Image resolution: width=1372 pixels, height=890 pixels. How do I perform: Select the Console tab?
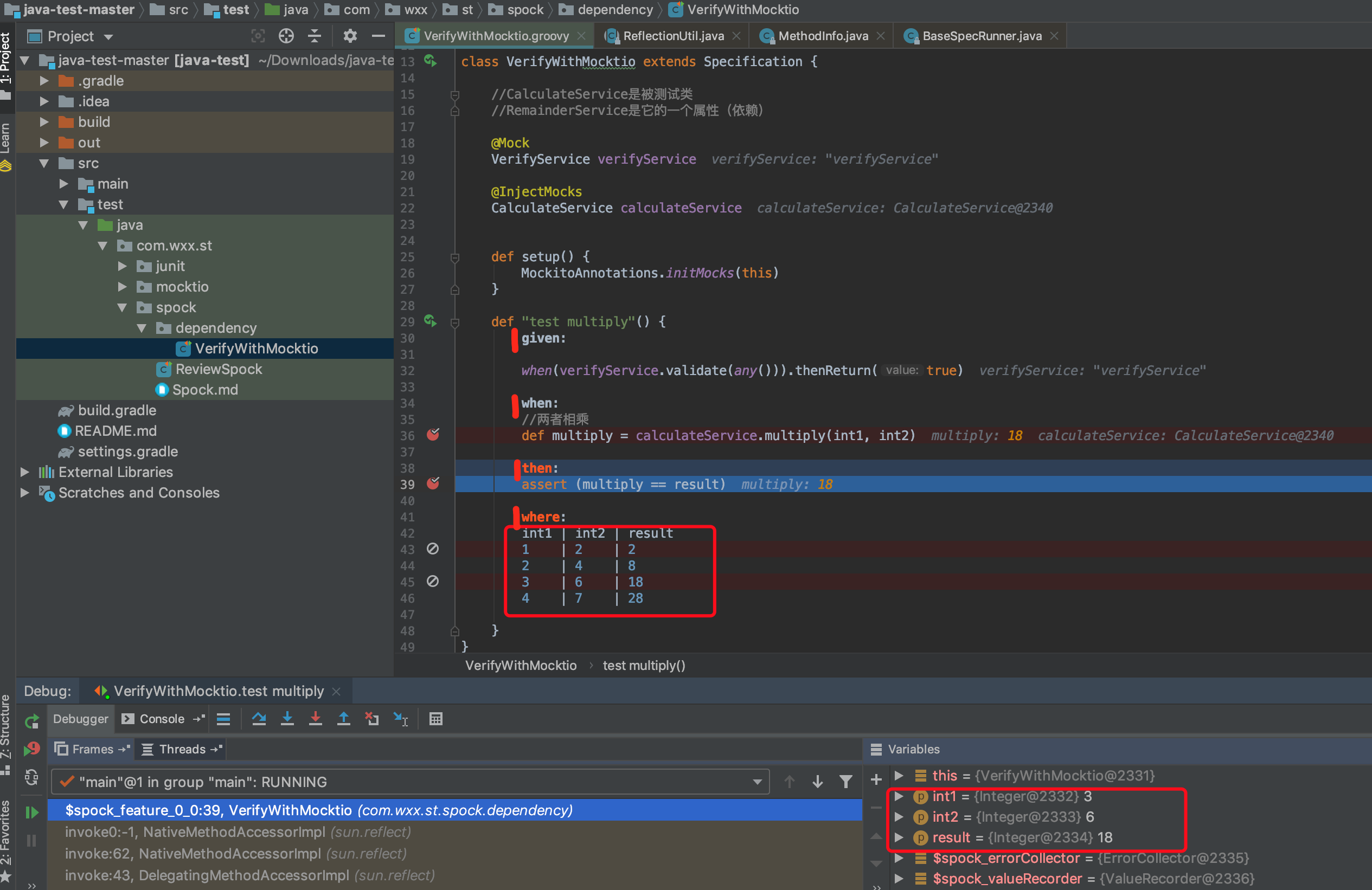pyautogui.click(x=162, y=719)
